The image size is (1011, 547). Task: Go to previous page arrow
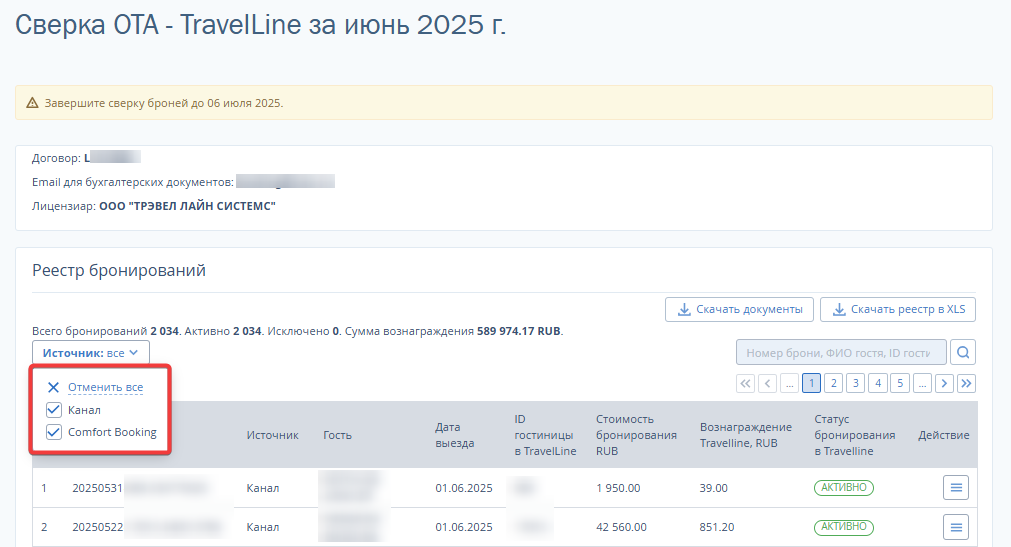(x=767, y=383)
